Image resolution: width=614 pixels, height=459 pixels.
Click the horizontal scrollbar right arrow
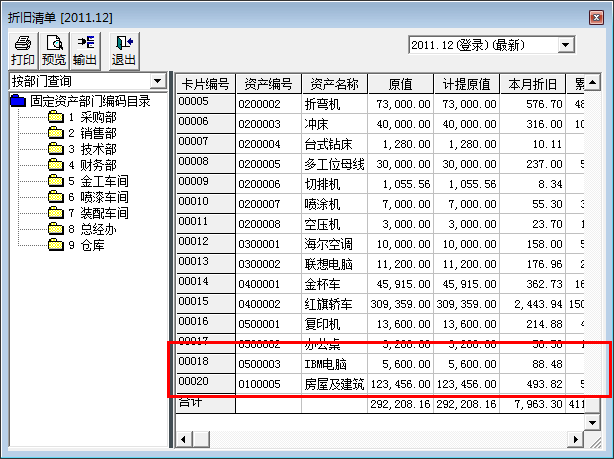(x=576, y=439)
